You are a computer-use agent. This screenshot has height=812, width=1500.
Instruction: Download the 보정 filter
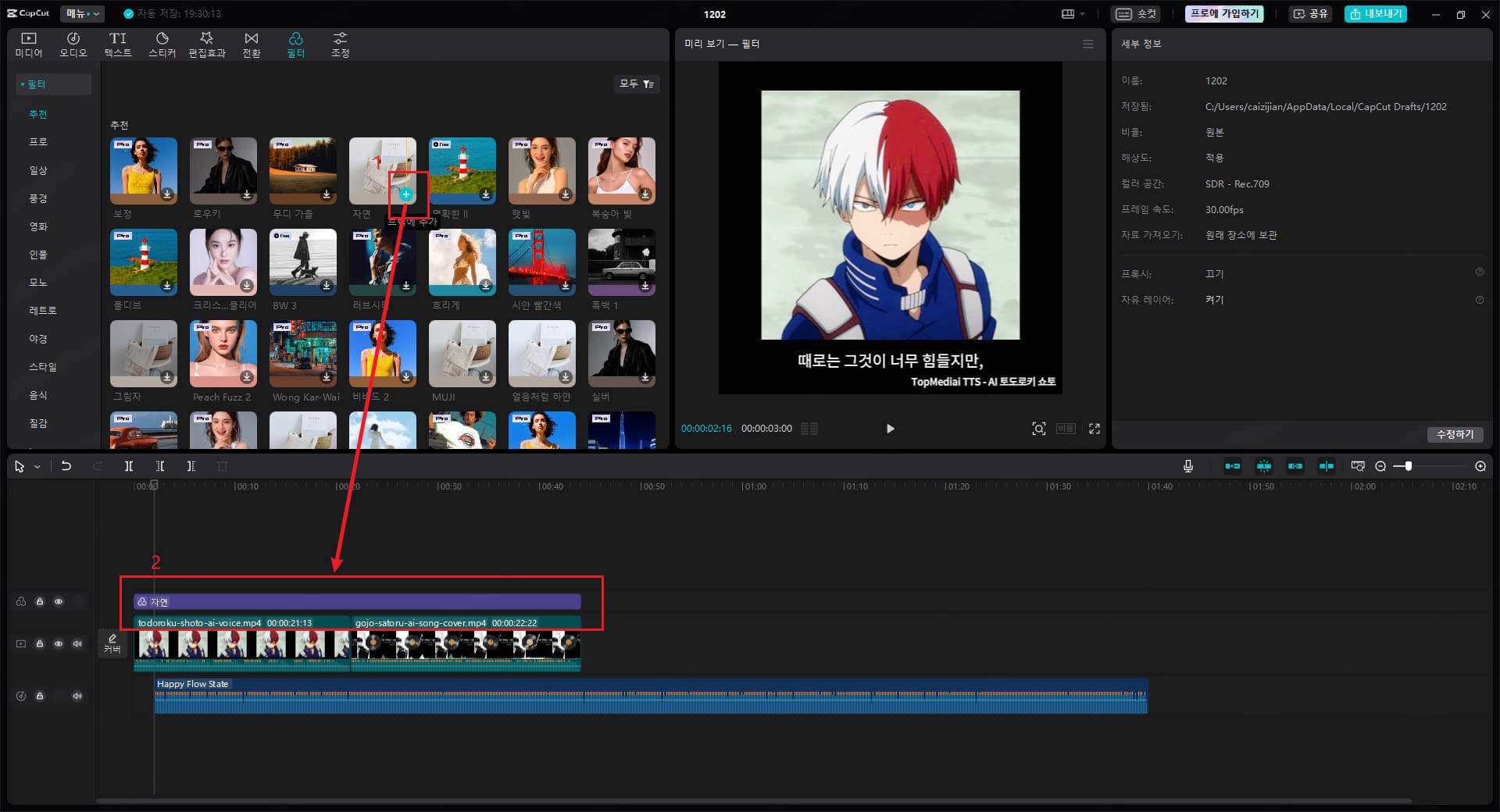pyautogui.click(x=167, y=194)
